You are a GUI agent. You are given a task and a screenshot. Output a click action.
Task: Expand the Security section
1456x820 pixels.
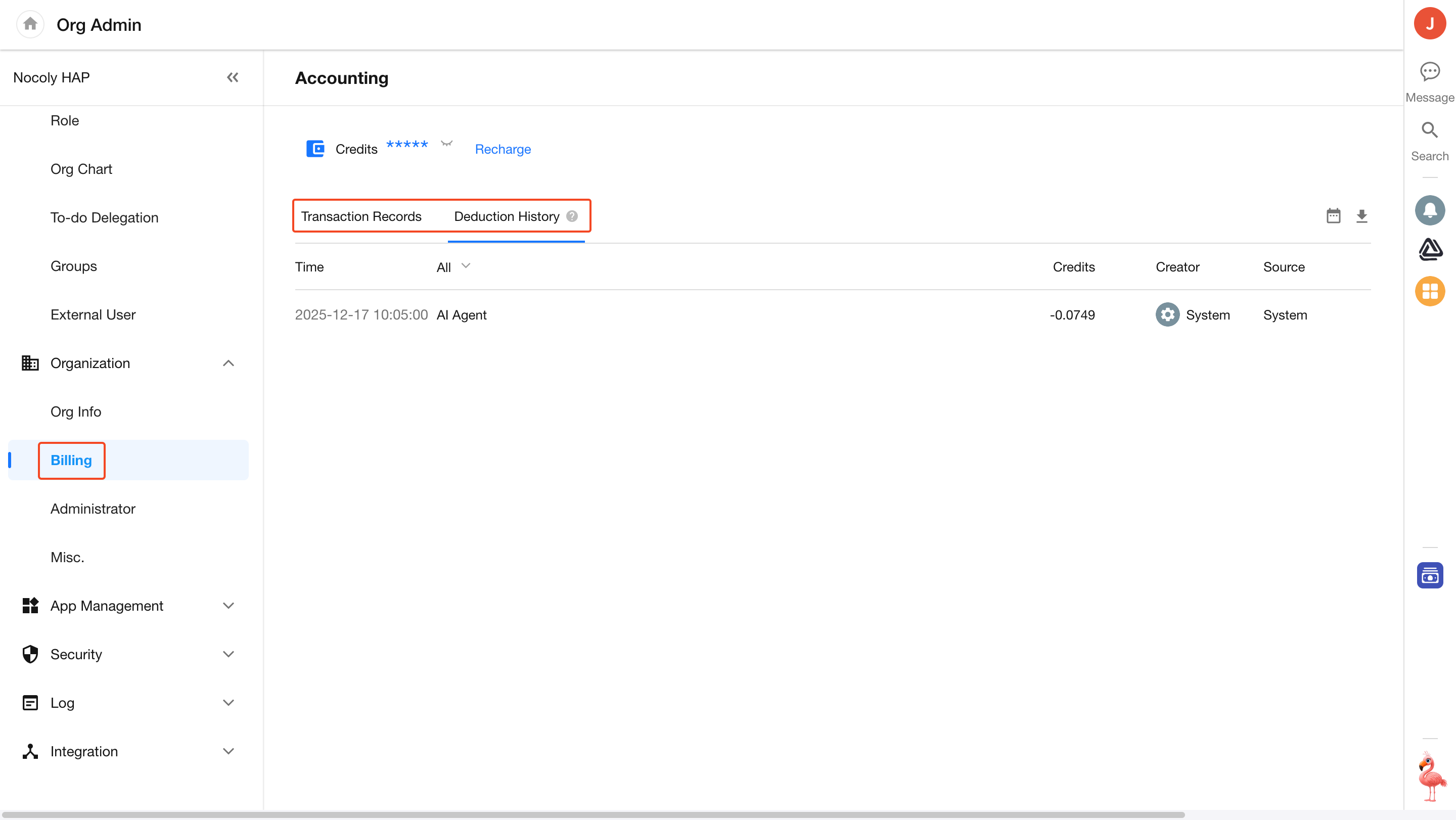click(229, 654)
